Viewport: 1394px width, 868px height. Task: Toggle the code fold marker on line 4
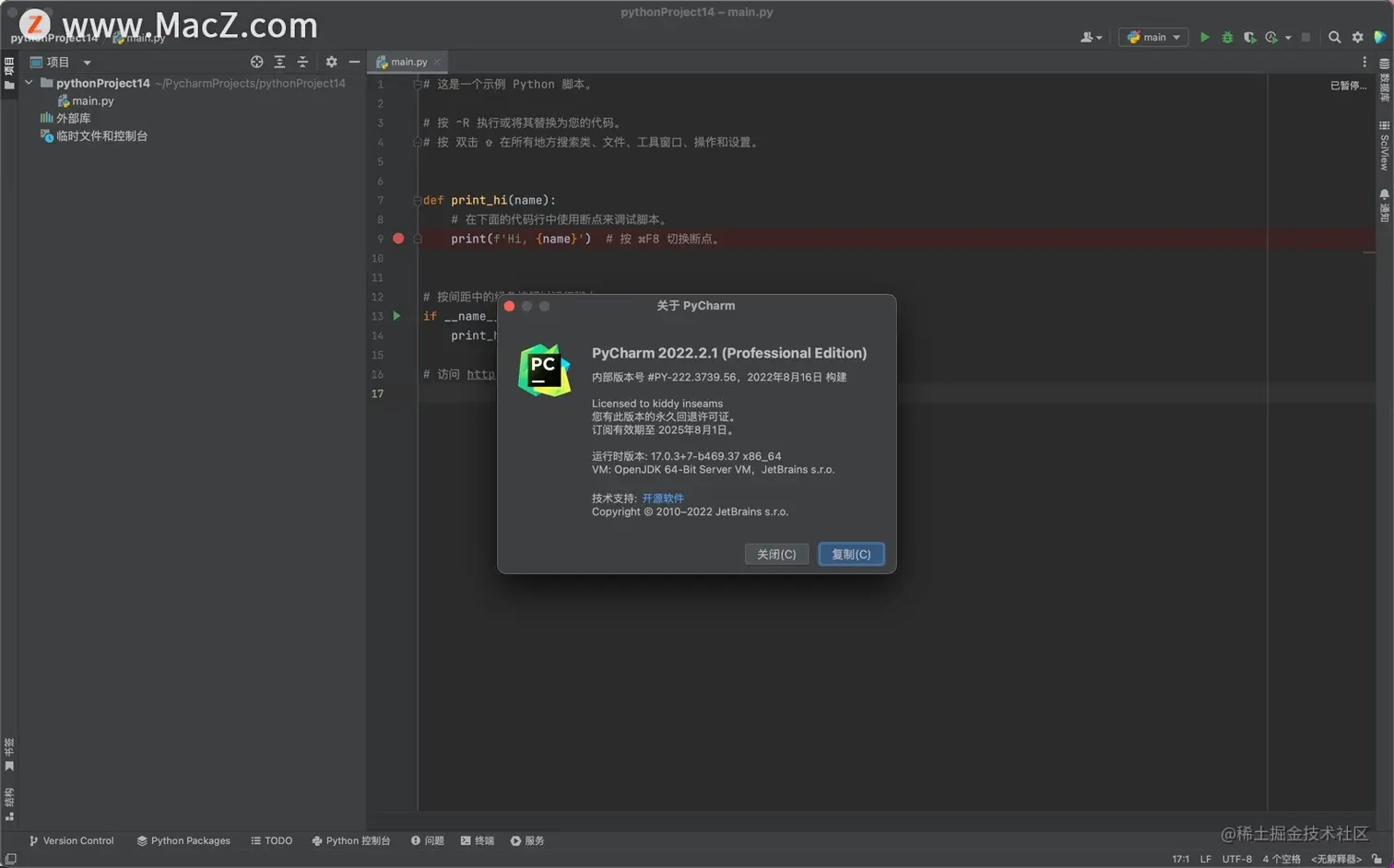pyautogui.click(x=417, y=142)
